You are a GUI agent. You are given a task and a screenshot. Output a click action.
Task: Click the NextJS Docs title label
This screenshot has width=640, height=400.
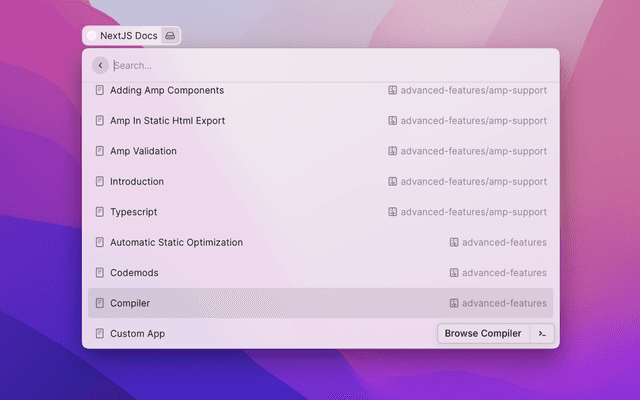(128, 36)
